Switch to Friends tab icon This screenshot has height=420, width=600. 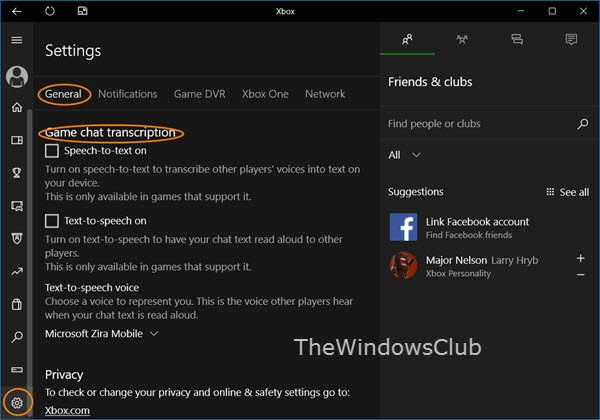[407, 39]
